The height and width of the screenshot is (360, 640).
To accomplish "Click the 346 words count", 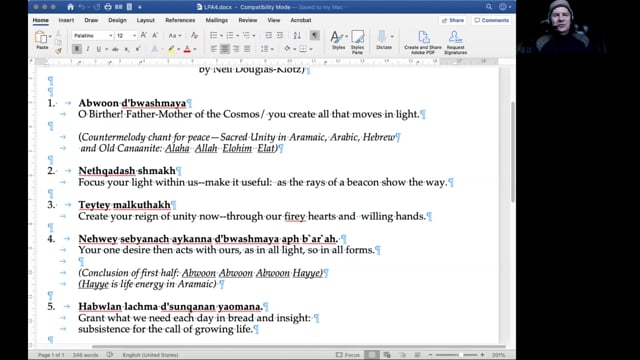I will coord(85,355).
